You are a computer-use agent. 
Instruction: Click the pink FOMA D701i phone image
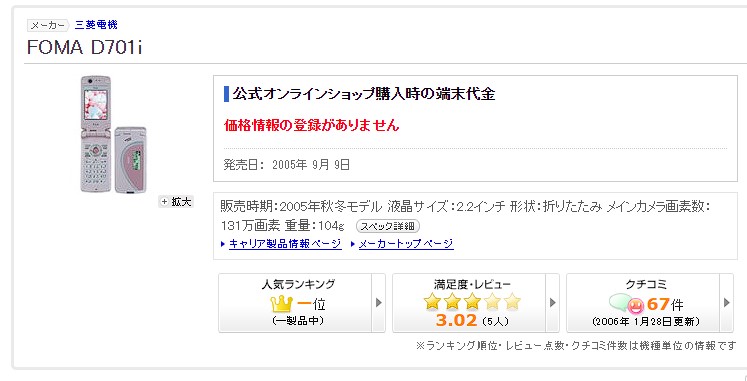(x=113, y=134)
